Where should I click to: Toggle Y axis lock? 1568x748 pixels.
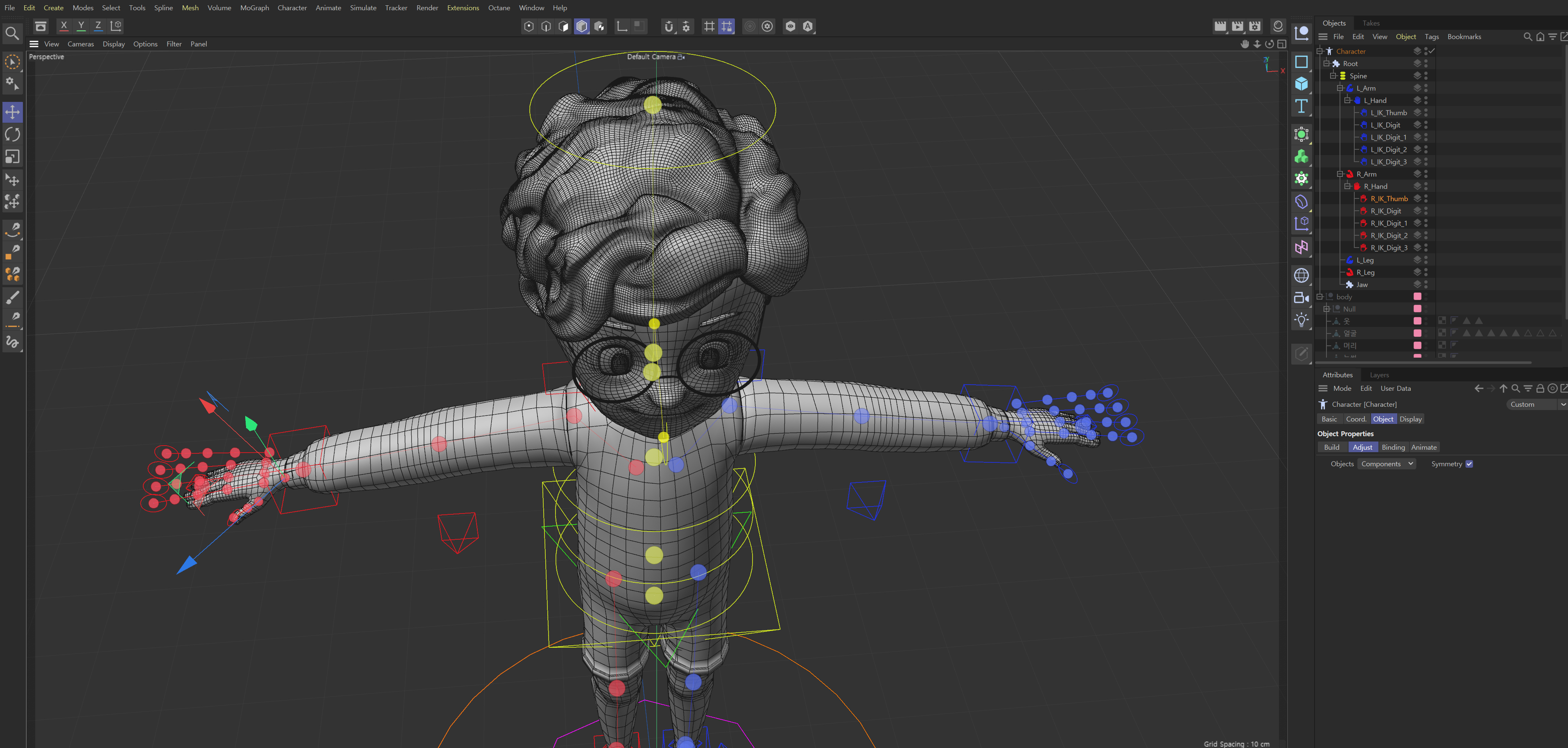(81, 25)
